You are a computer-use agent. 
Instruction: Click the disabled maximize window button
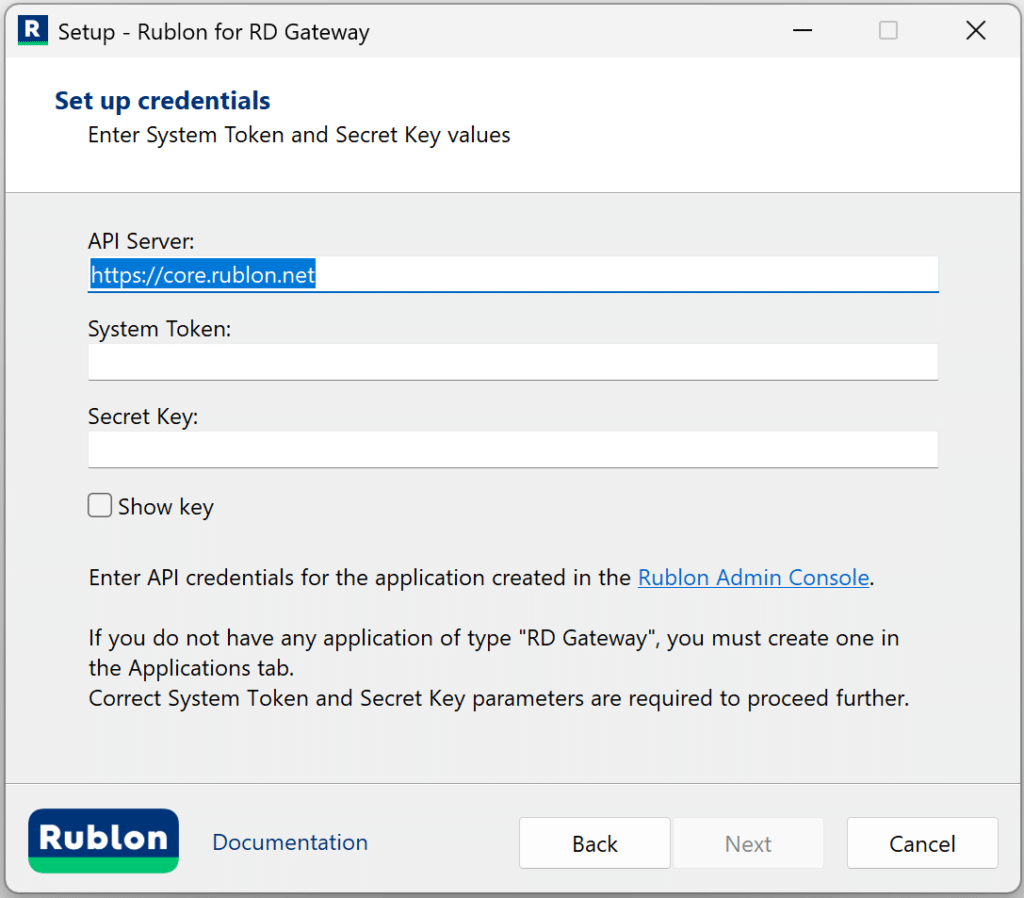click(x=888, y=31)
